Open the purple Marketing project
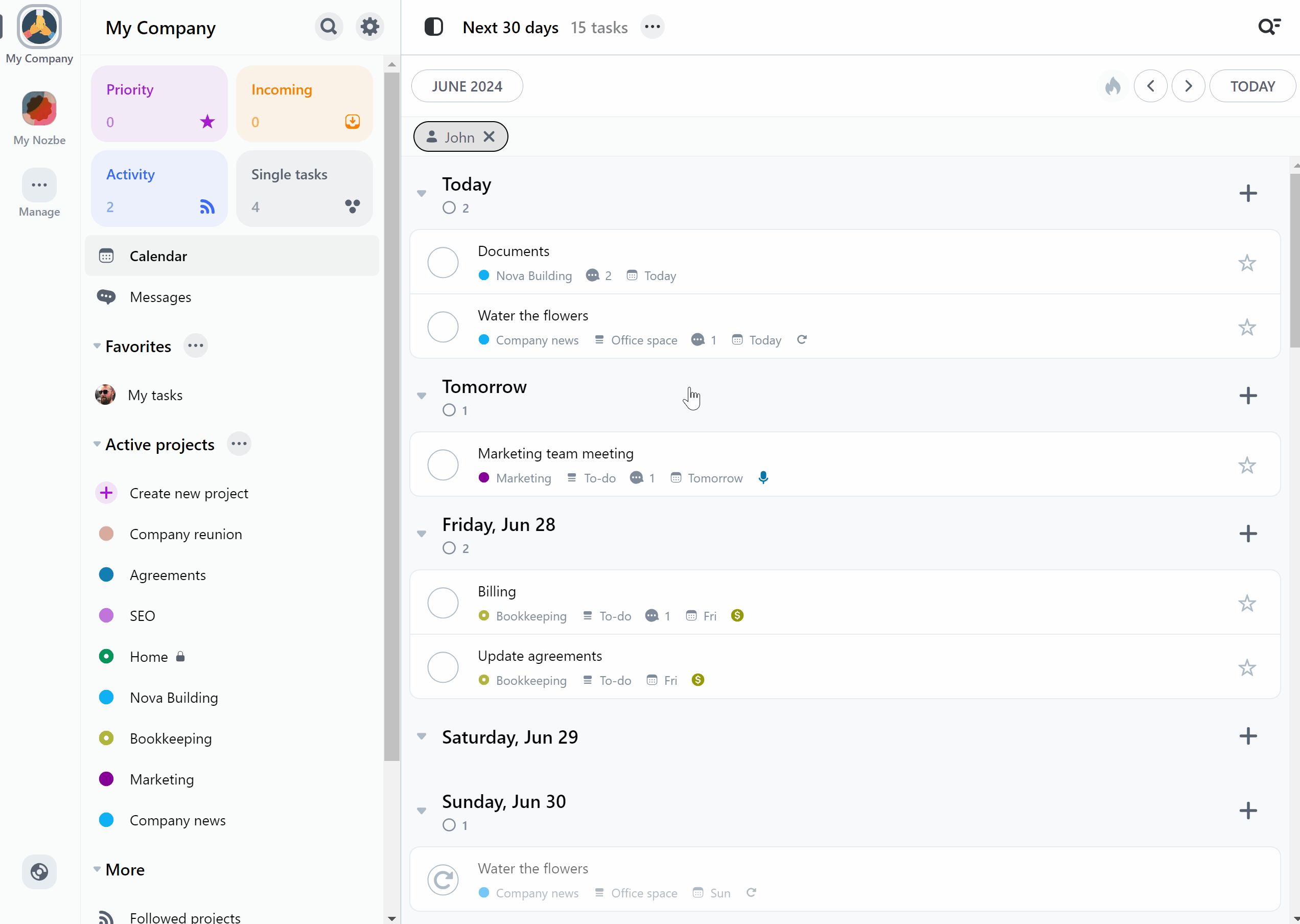 161,779
